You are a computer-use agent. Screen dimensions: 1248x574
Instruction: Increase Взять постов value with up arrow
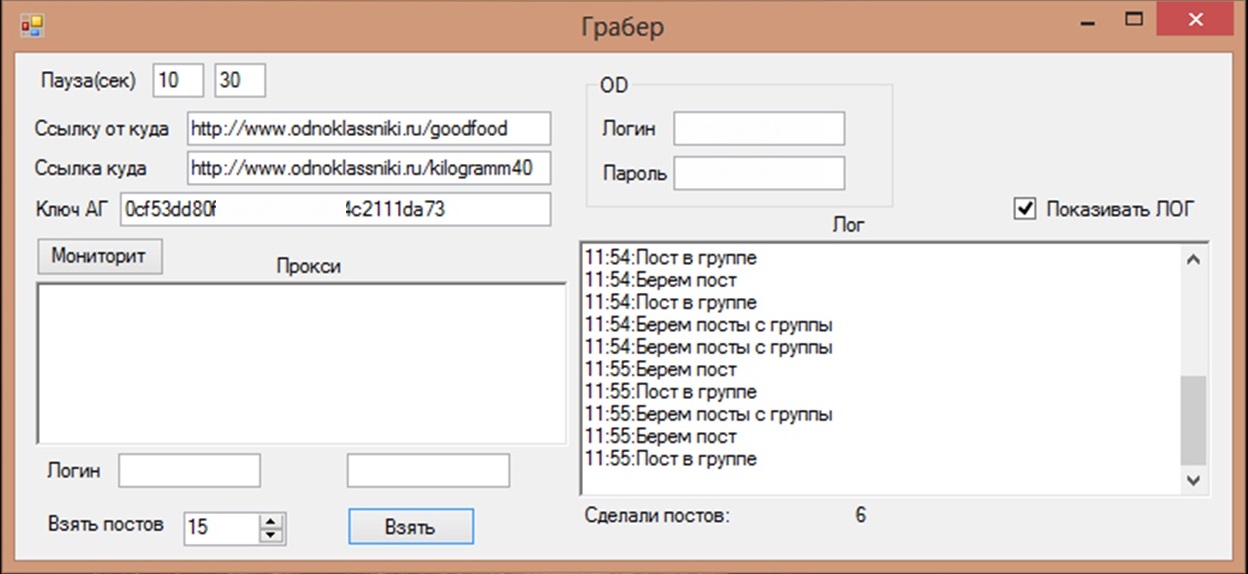271,521
